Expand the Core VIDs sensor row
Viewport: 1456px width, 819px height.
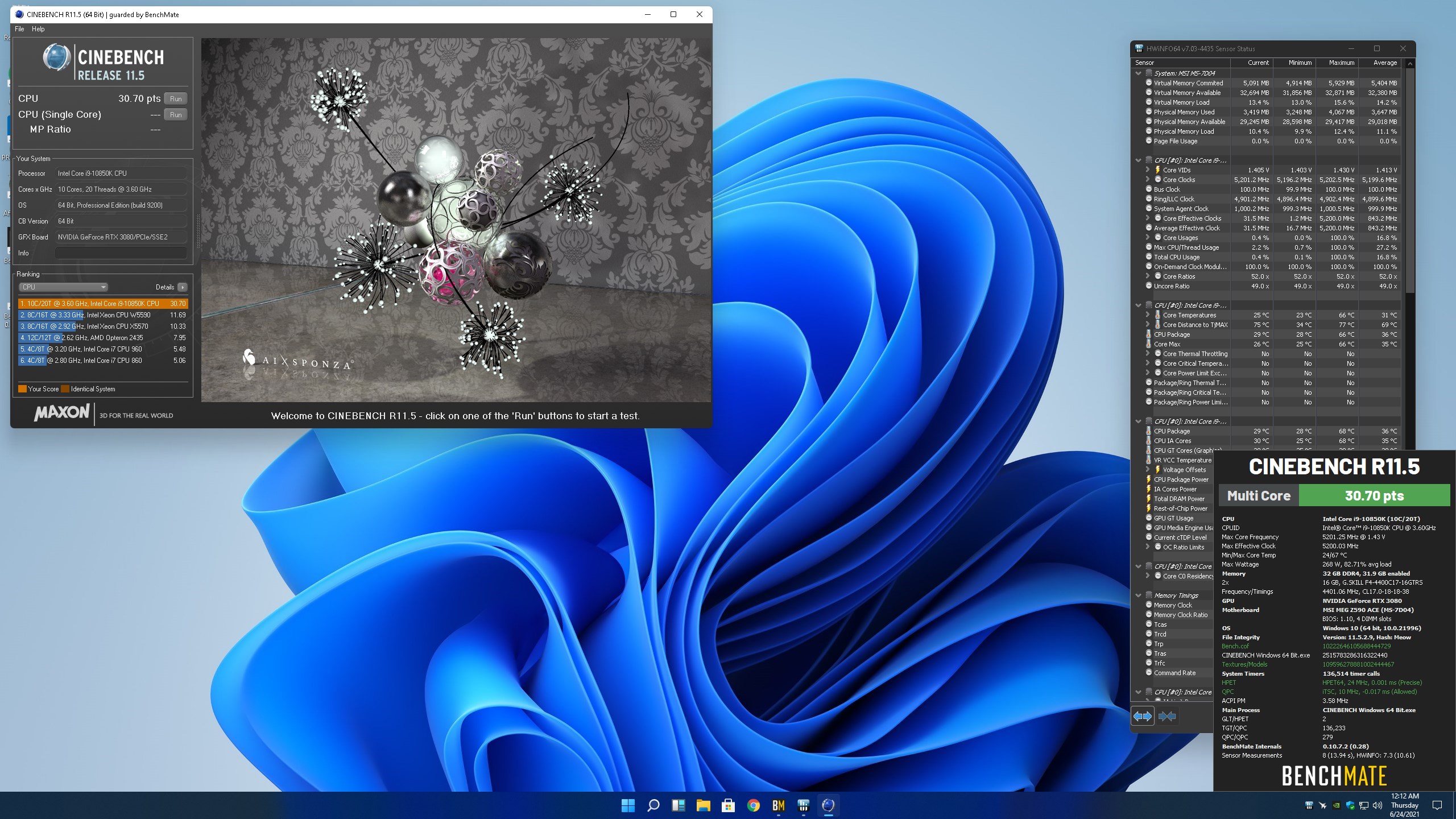click(1148, 170)
